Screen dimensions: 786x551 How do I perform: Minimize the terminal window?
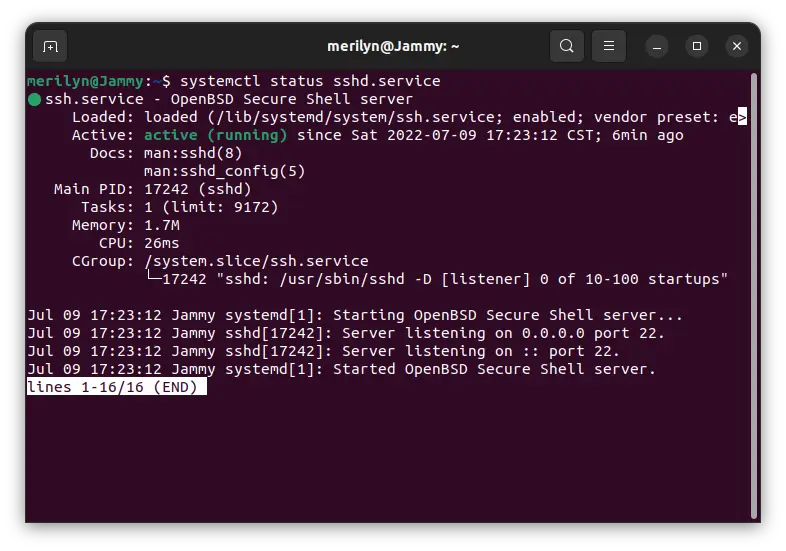657,46
